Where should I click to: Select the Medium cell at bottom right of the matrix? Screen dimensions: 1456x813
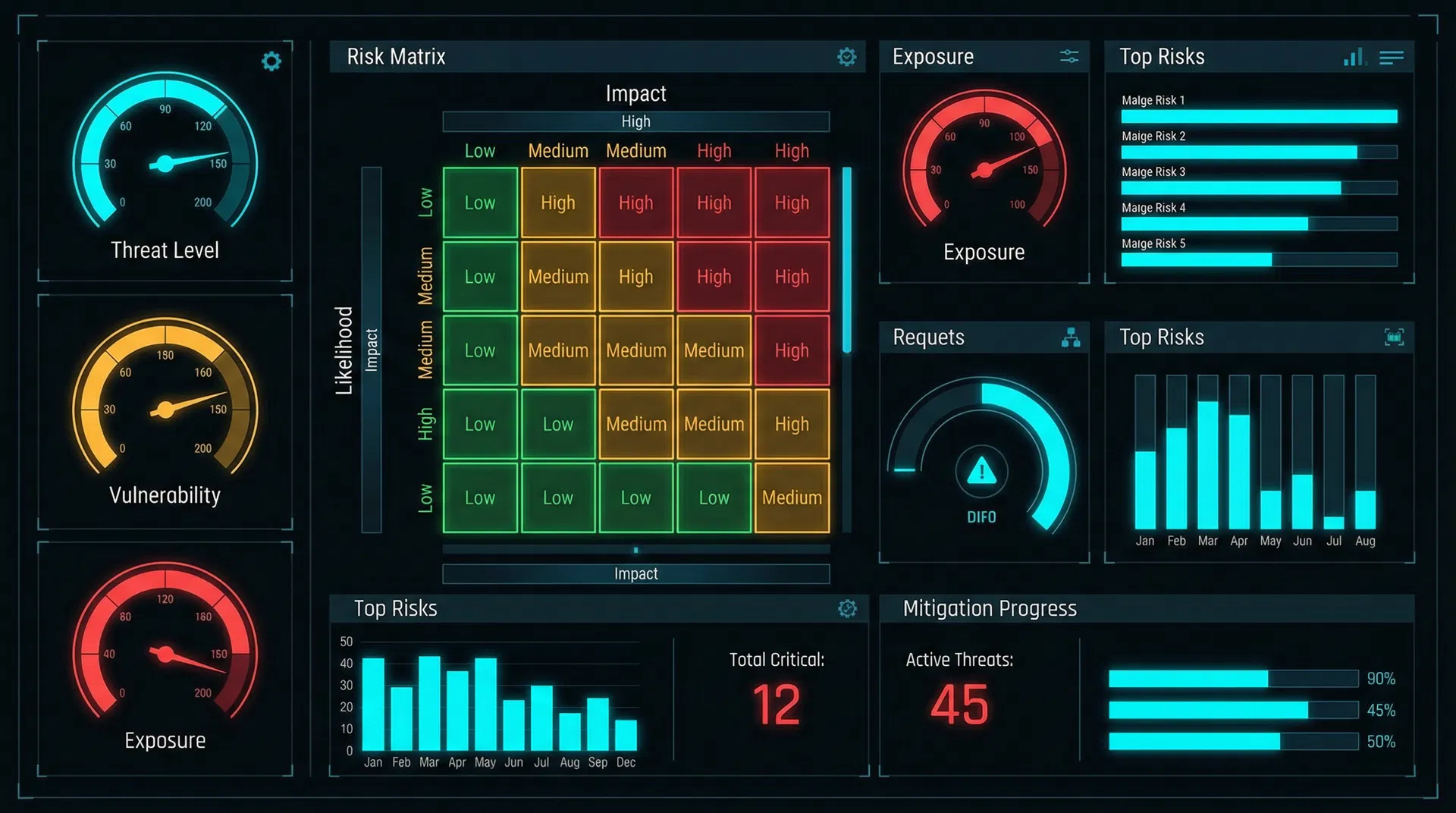click(791, 498)
